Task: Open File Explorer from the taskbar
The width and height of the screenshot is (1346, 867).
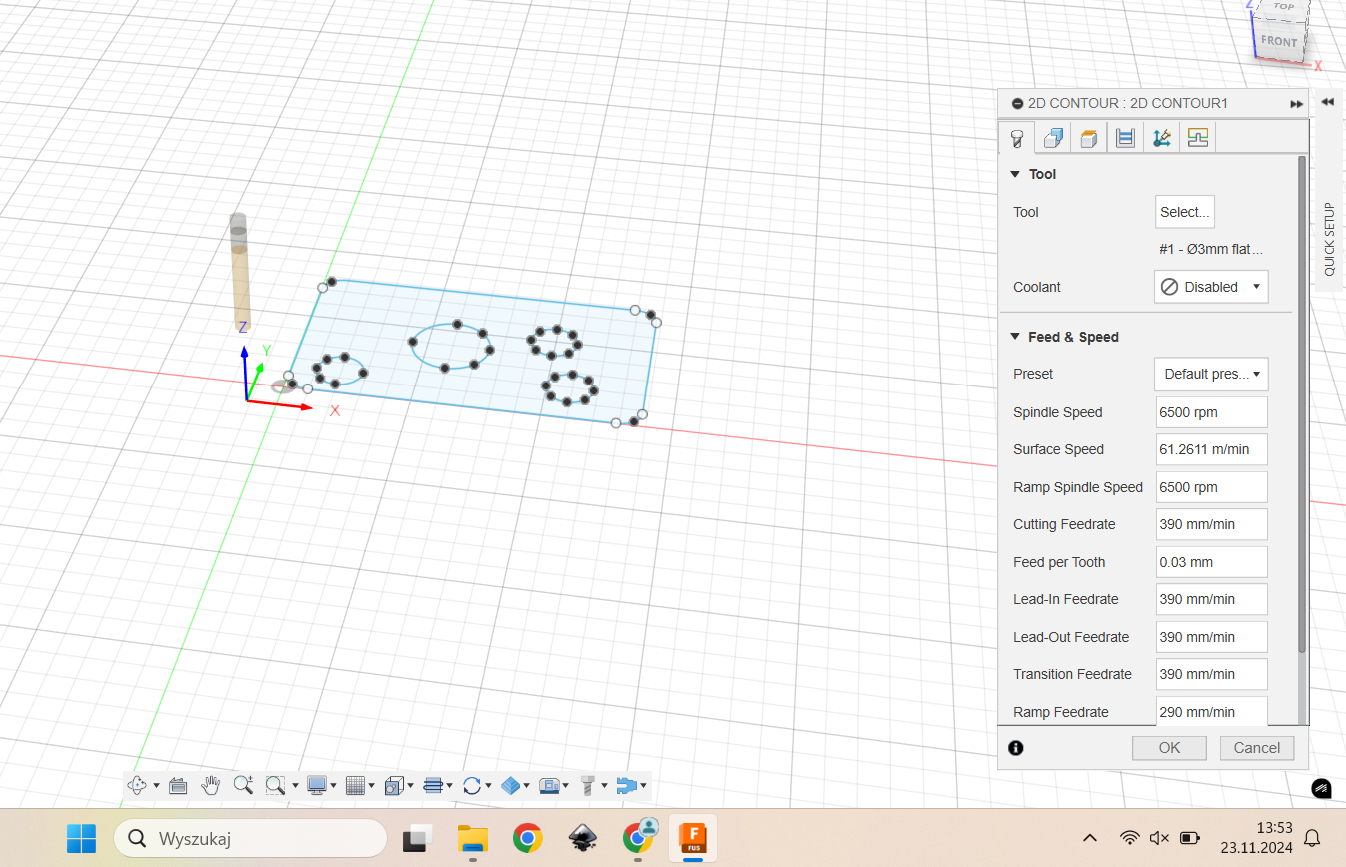Action: pyautogui.click(x=472, y=838)
